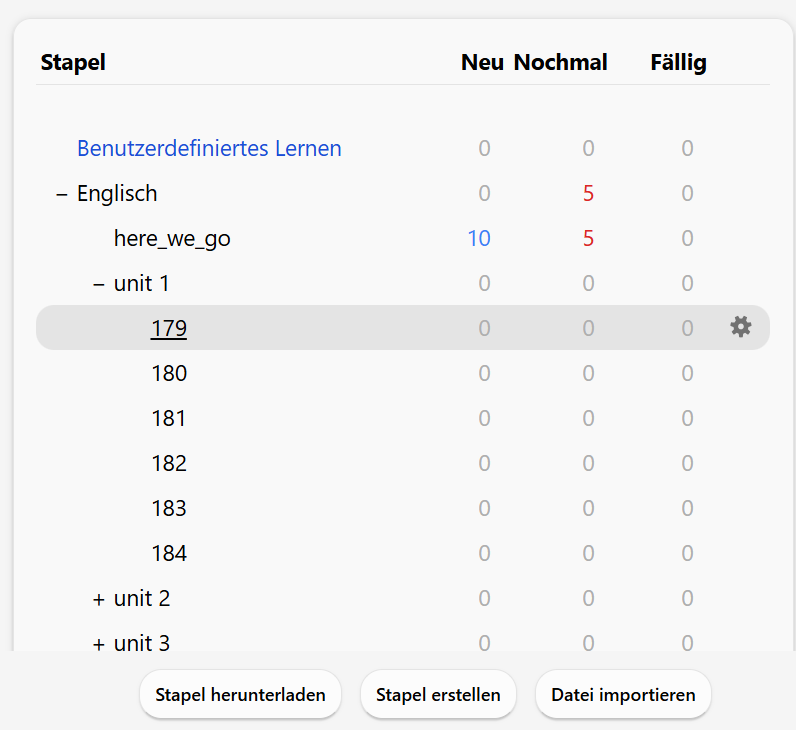Click Nochmal count 0 for deck 182
796x730 pixels.
coord(588,463)
